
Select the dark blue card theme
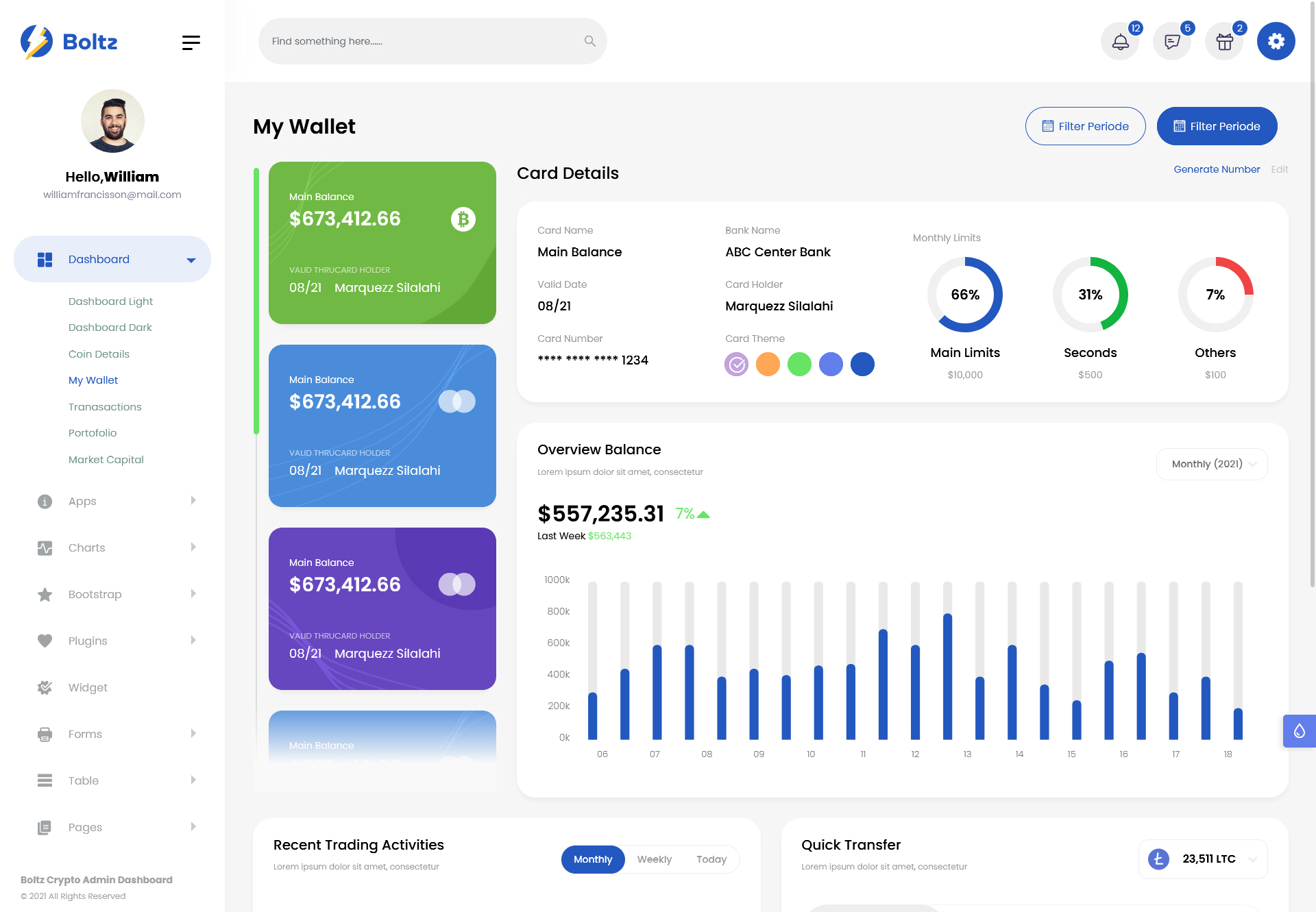(x=863, y=365)
